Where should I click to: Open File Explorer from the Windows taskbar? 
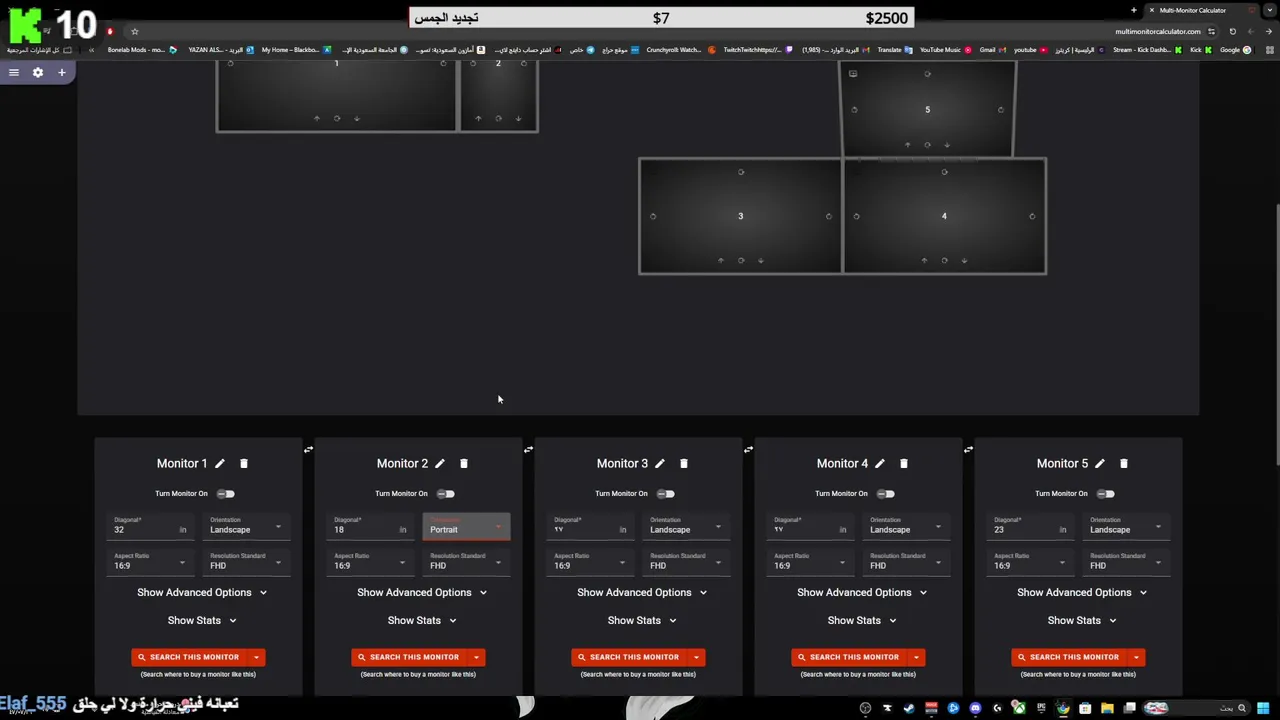[1107, 708]
